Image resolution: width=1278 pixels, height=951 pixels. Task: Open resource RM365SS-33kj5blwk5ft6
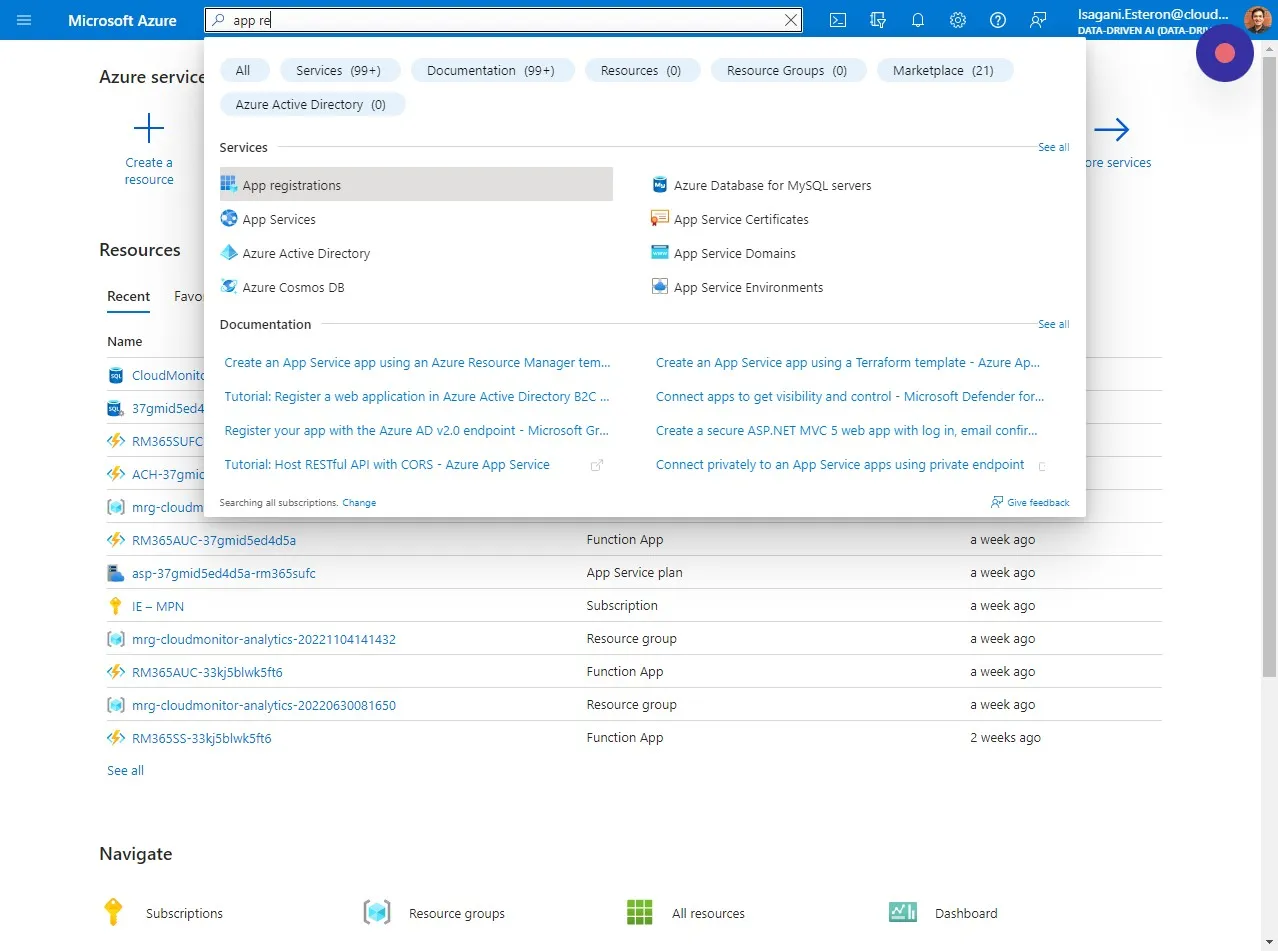202,738
